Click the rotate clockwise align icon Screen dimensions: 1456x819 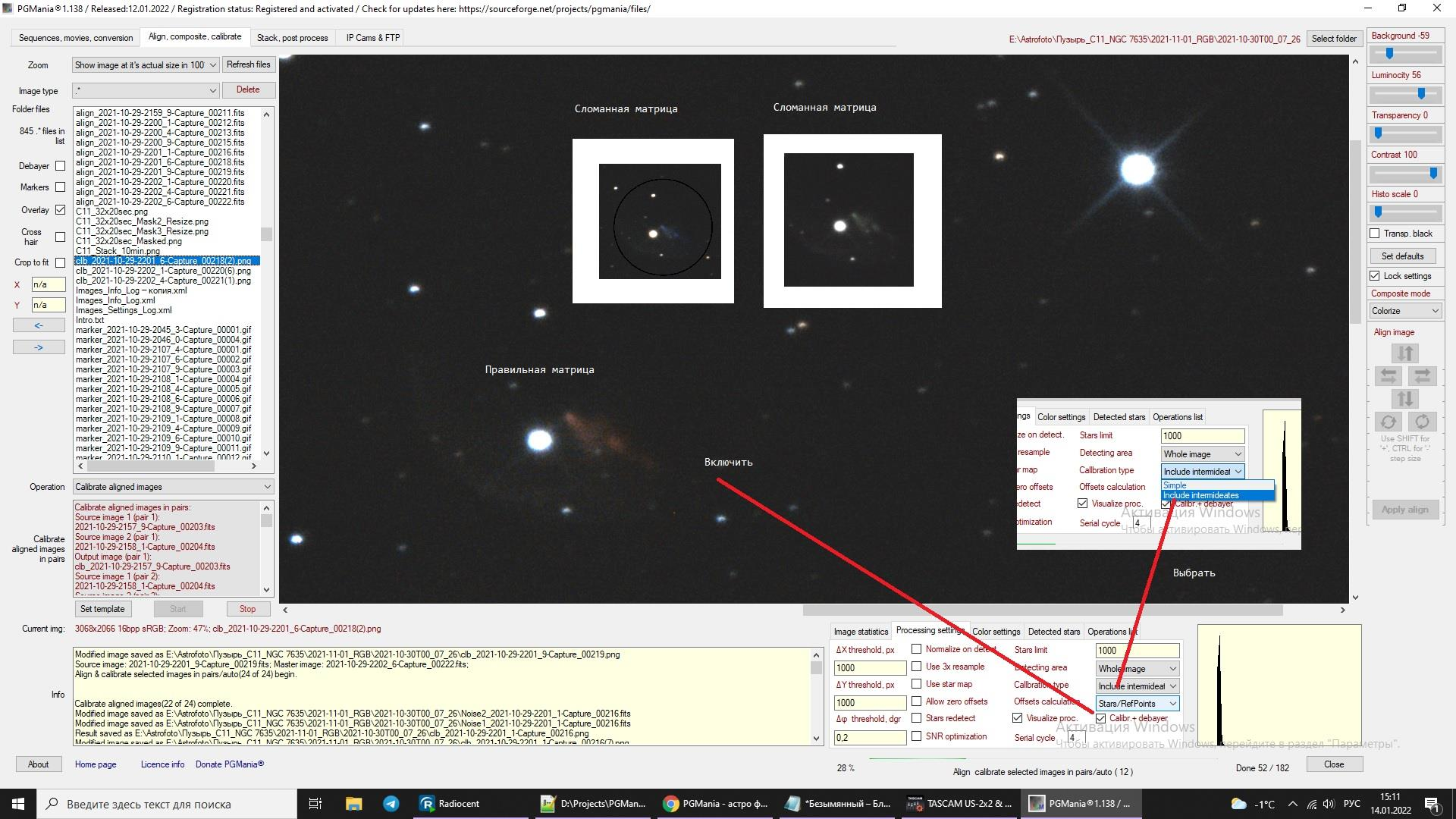pyautogui.click(x=1422, y=422)
